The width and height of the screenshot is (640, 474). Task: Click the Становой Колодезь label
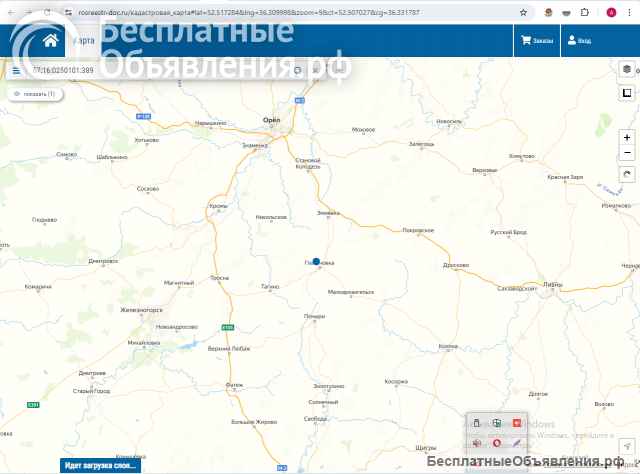pyautogui.click(x=308, y=164)
